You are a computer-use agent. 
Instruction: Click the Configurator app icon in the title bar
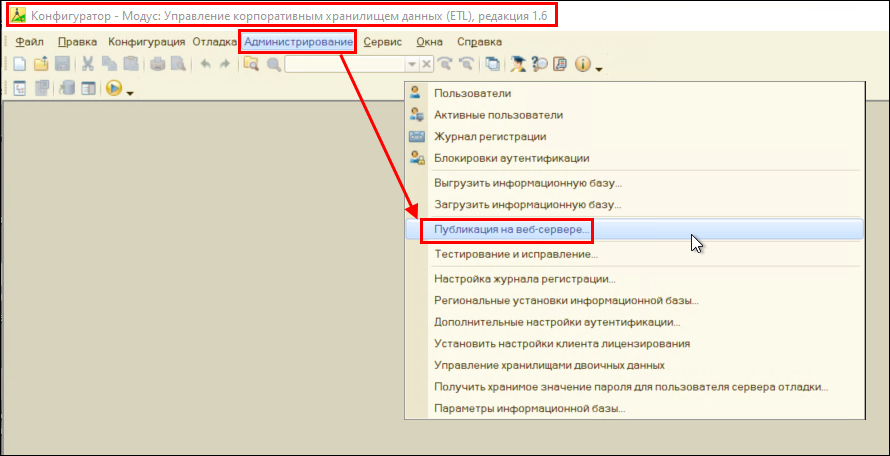[x=19, y=15]
